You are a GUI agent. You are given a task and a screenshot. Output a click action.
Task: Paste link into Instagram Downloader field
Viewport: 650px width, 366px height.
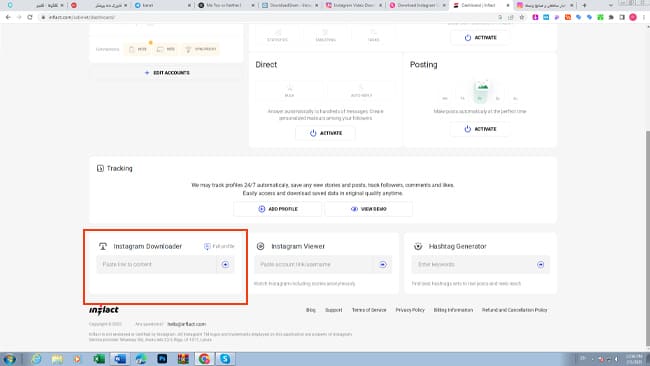pyautogui.click(x=156, y=264)
